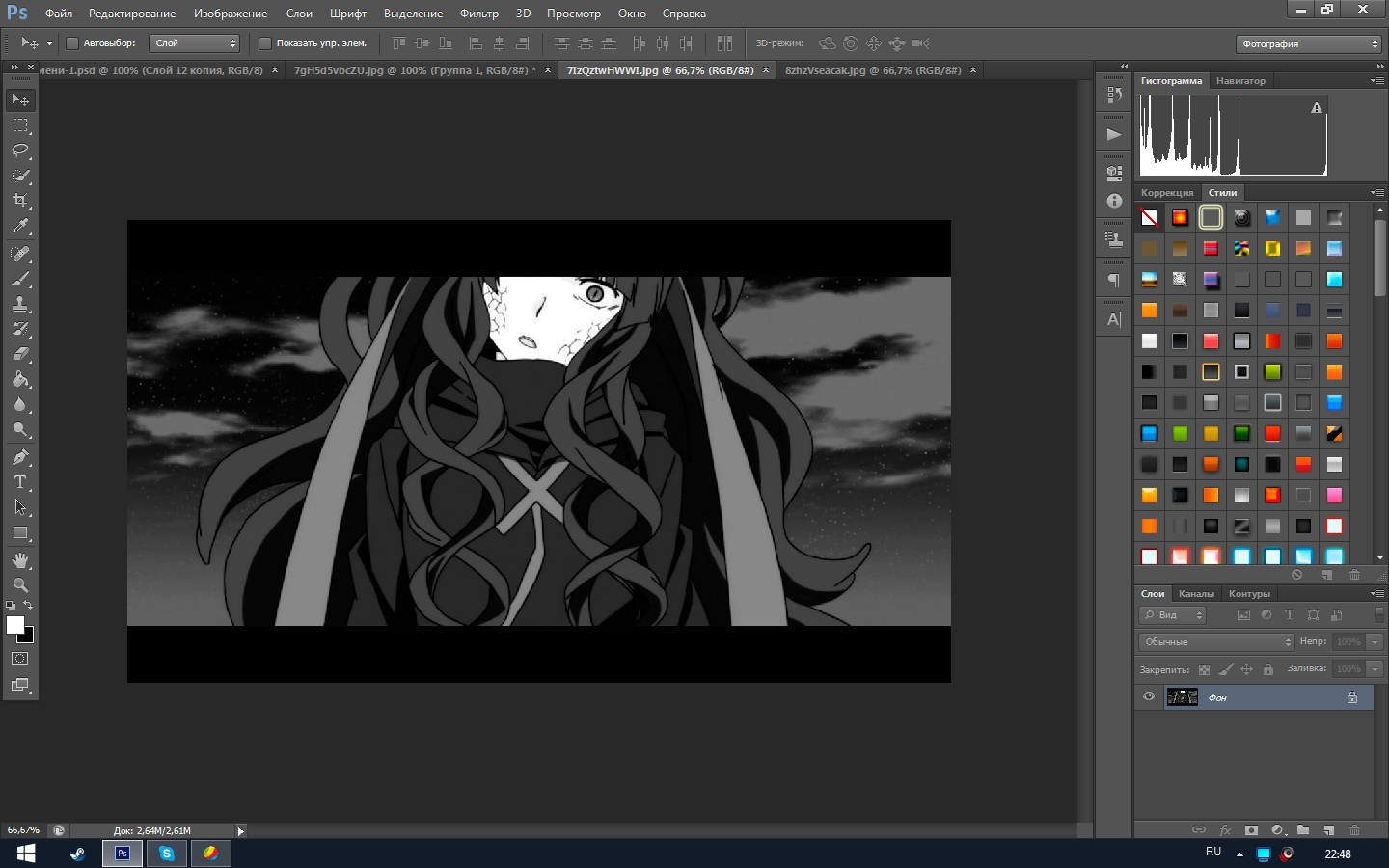Create a new layer group

tap(1303, 830)
